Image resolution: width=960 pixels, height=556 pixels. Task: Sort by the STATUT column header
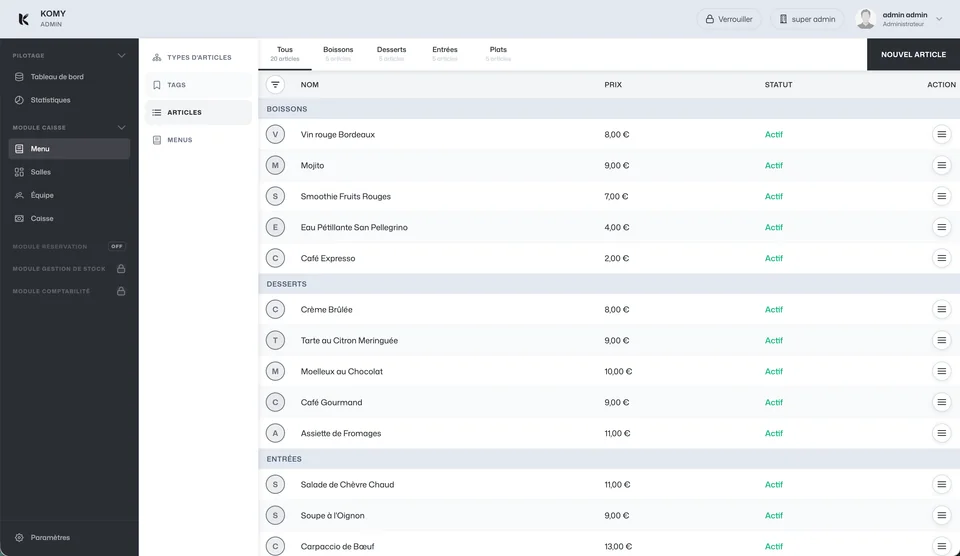pos(778,85)
